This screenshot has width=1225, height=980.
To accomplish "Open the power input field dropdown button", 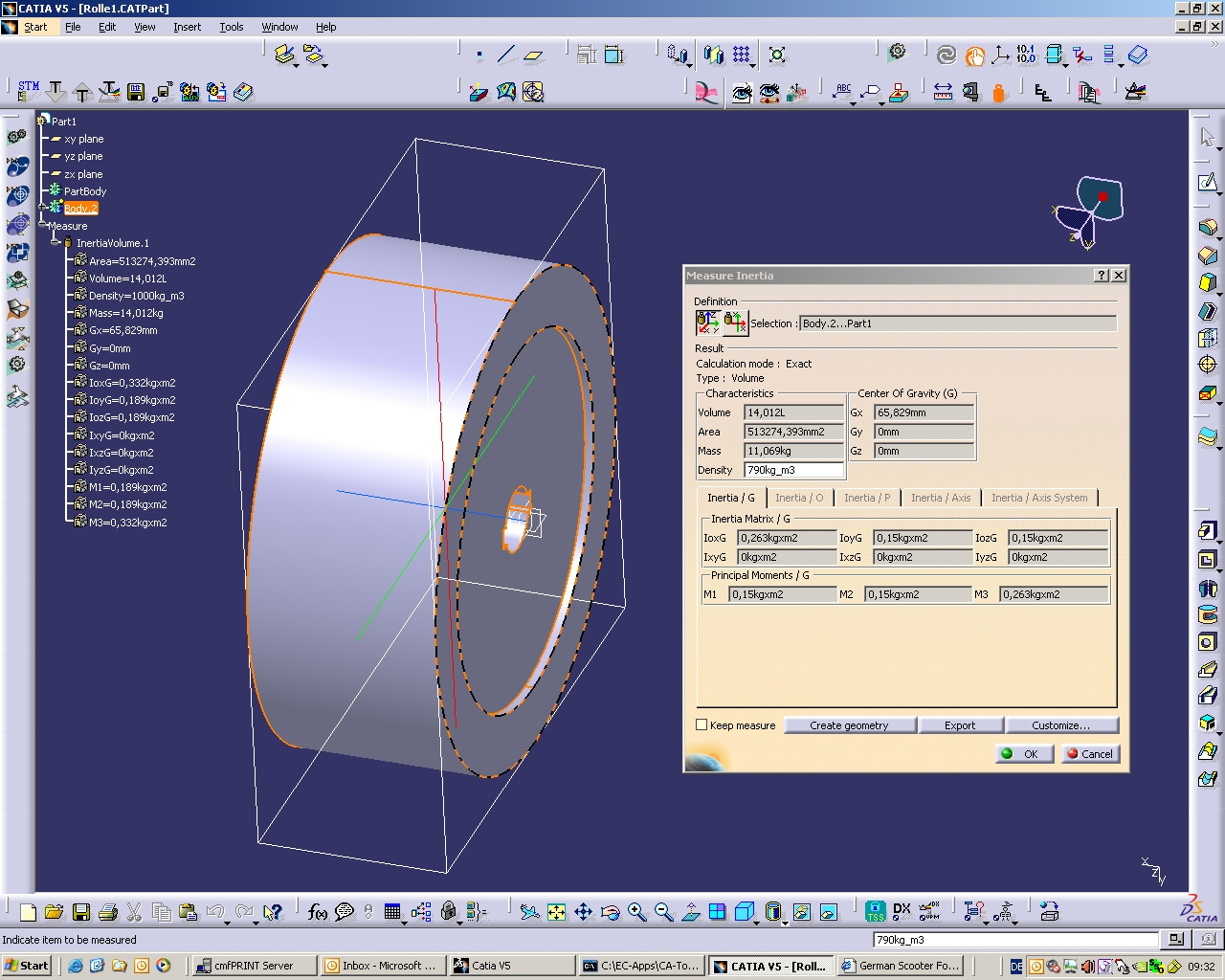I will point(1175,939).
